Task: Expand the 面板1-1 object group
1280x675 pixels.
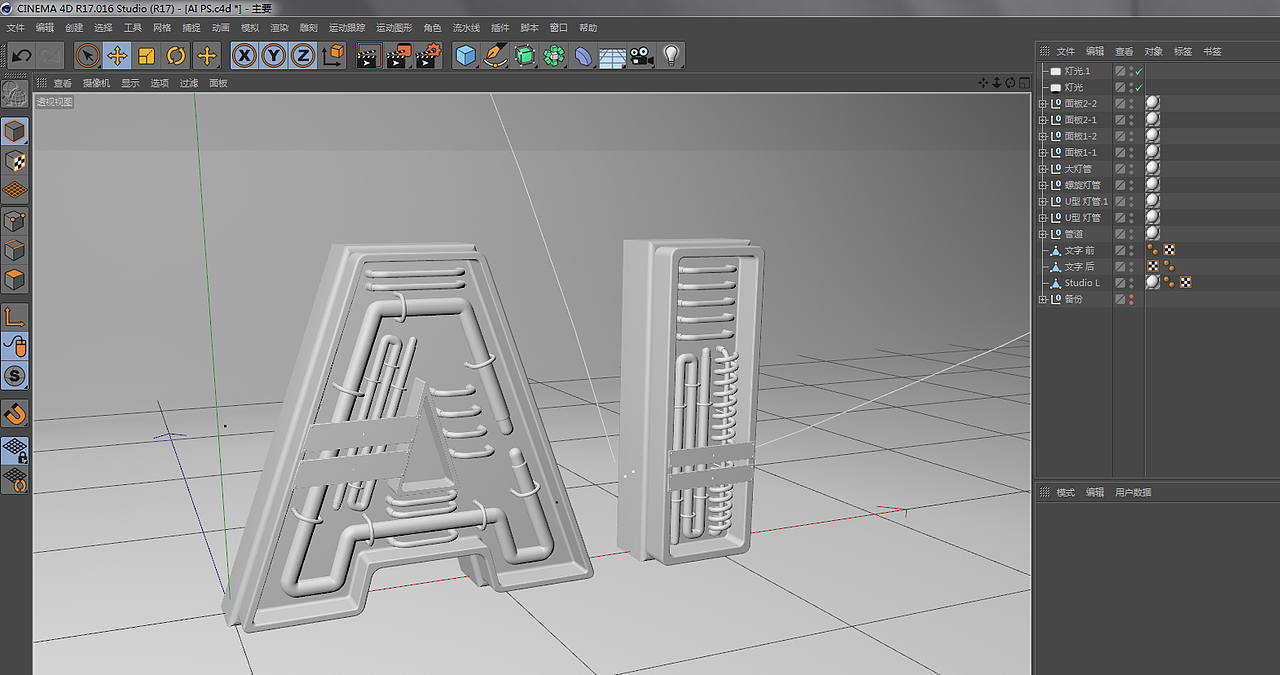Action: coord(1043,153)
